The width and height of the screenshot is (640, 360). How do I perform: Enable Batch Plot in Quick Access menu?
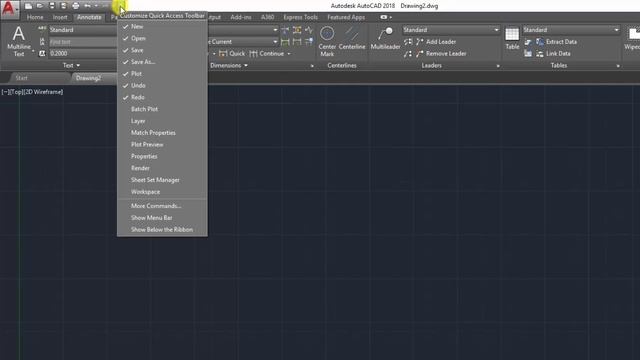point(162,109)
